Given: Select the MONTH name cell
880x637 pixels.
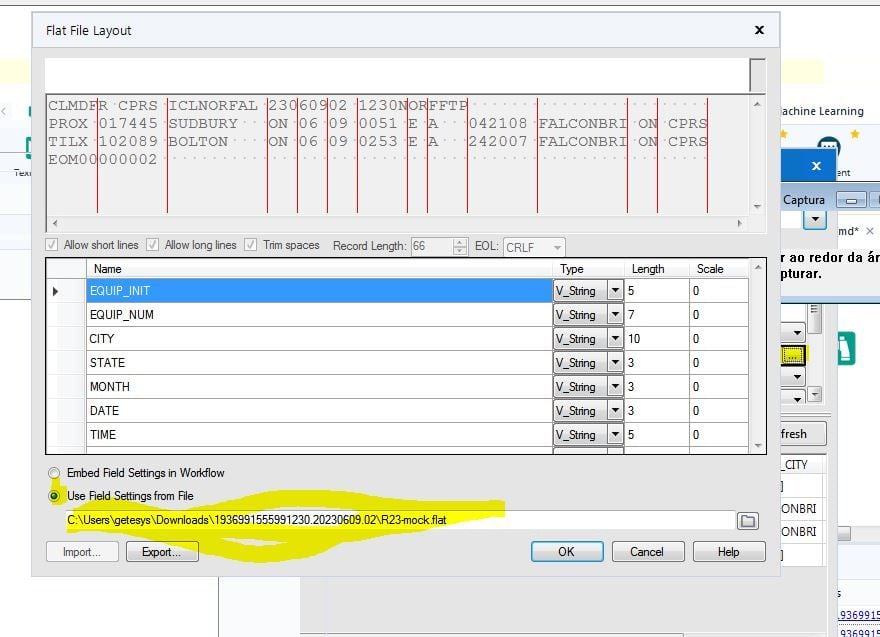Looking at the screenshot, I should tap(319, 387).
